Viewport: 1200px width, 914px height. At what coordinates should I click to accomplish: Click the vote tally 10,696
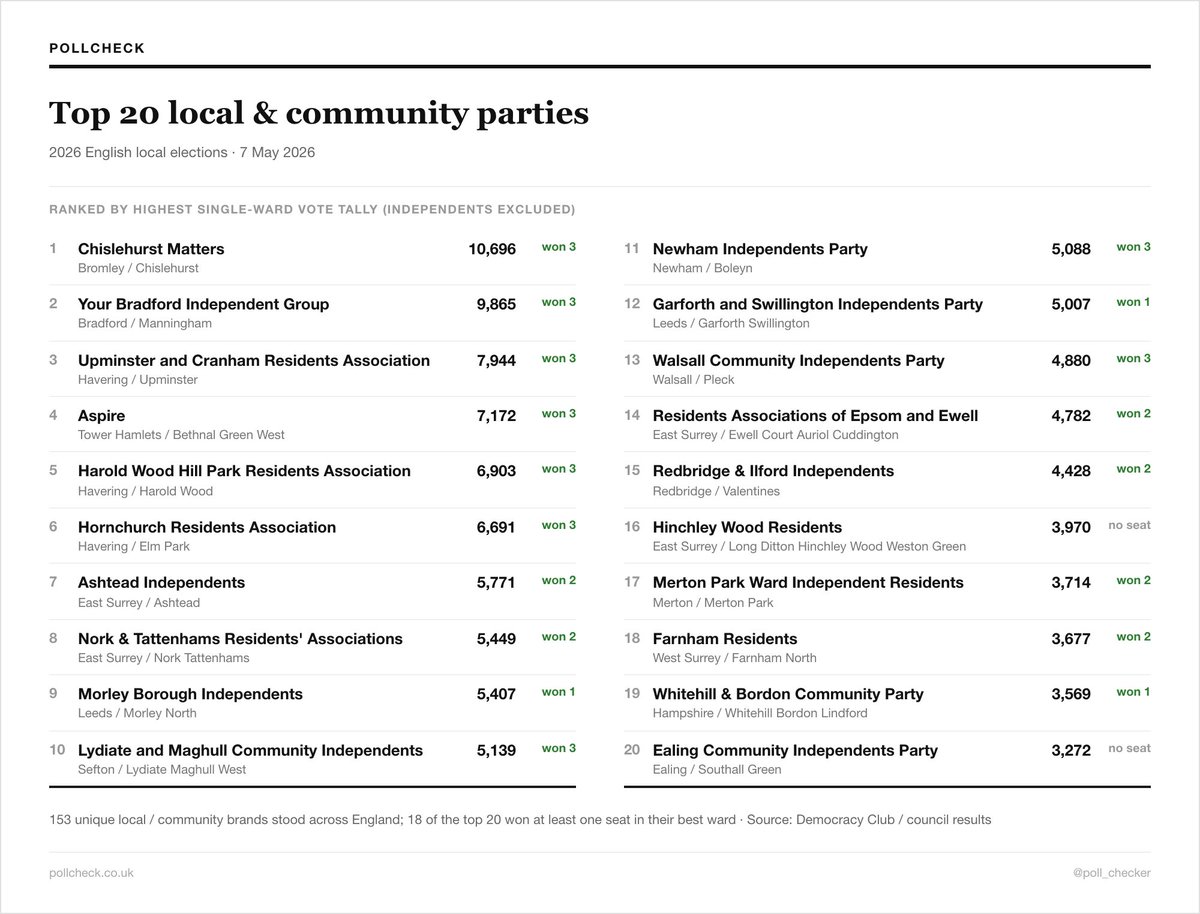click(x=492, y=249)
